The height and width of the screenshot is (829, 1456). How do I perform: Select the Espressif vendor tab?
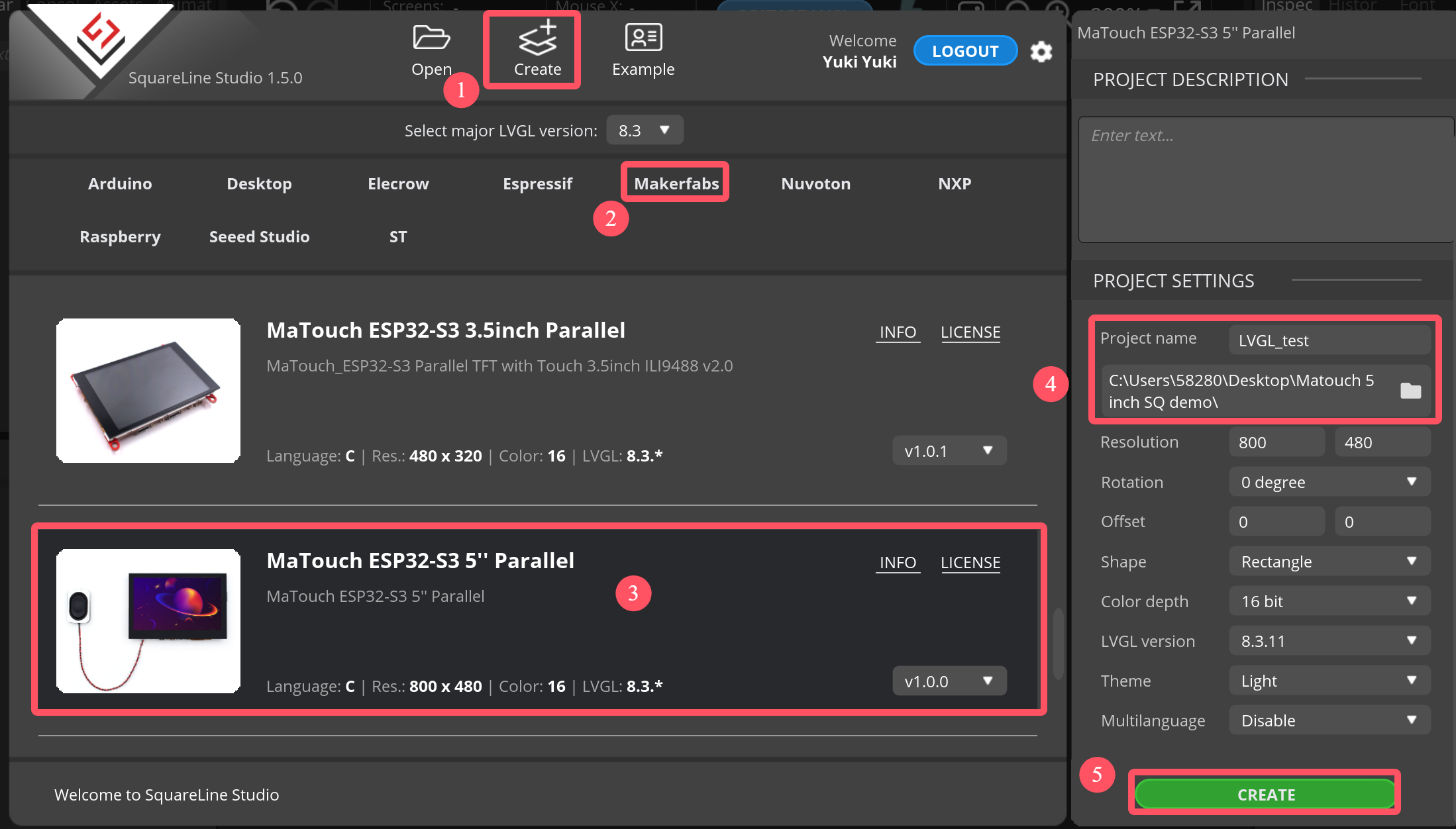537,183
